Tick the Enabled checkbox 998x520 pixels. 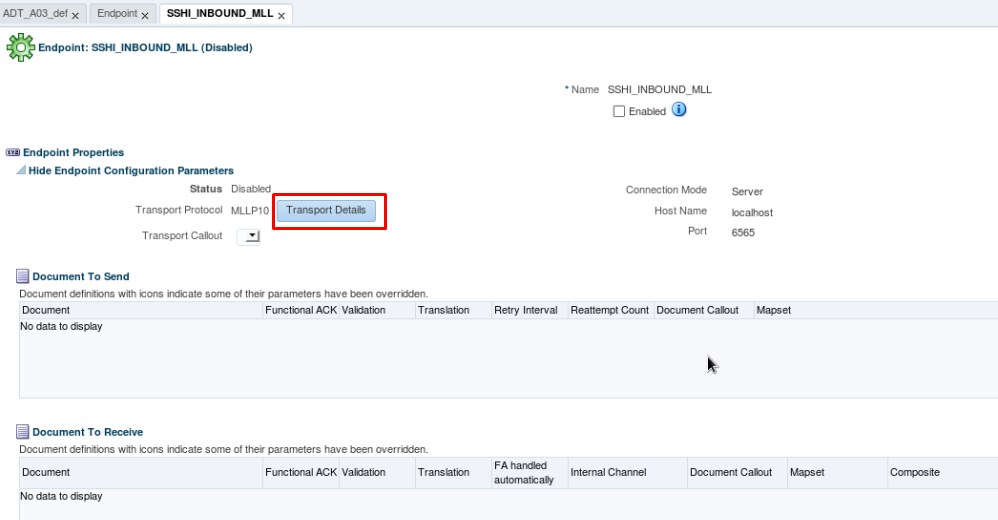click(619, 111)
